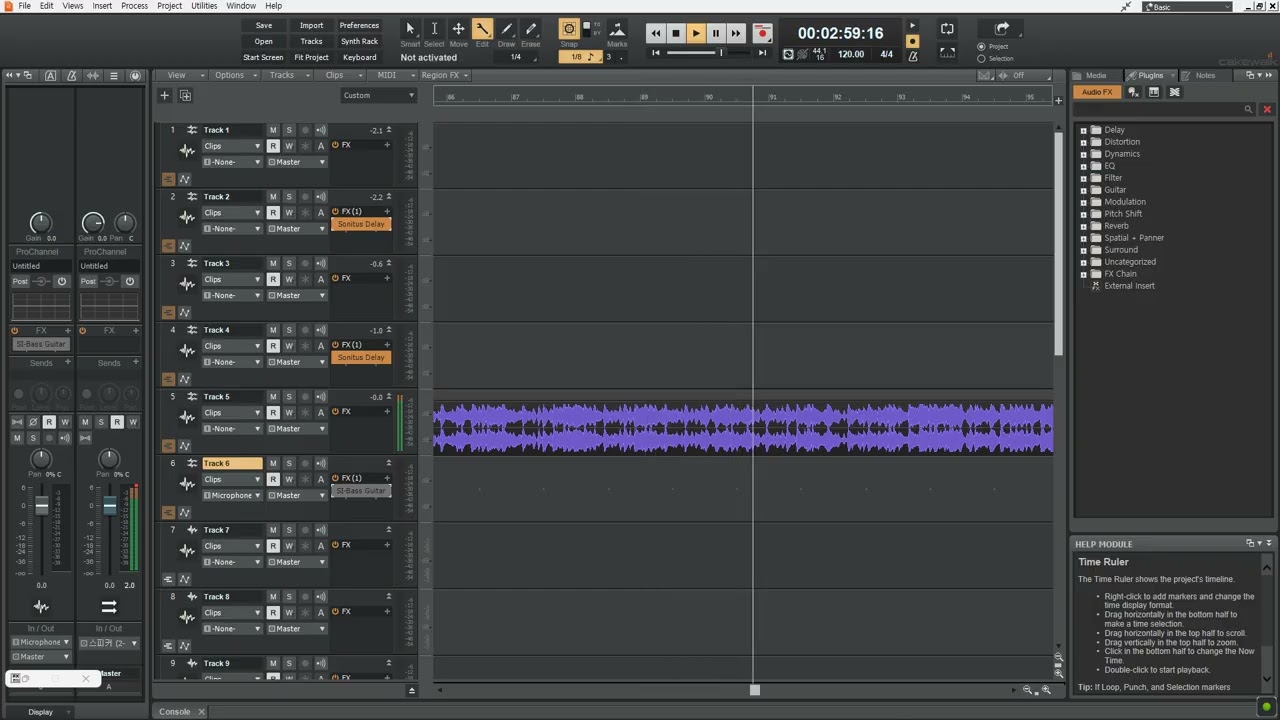The width and height of the screenshot is (1280, 720).
Task: Expand the Delay plugin folder
Action: 1083,130
